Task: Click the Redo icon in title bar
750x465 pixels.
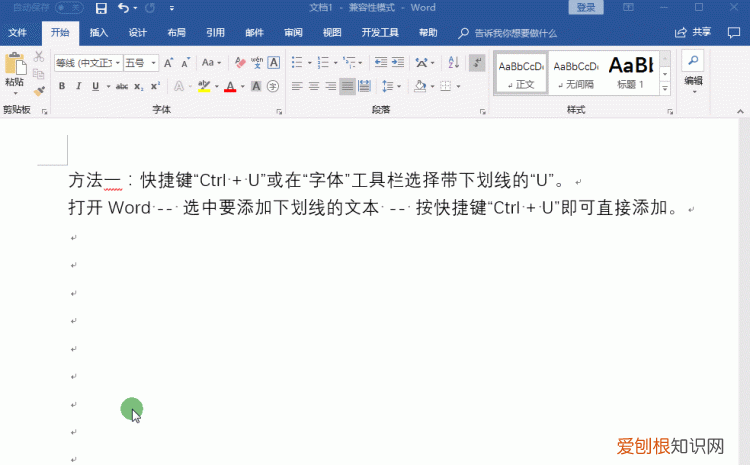Action: (150, 8)
